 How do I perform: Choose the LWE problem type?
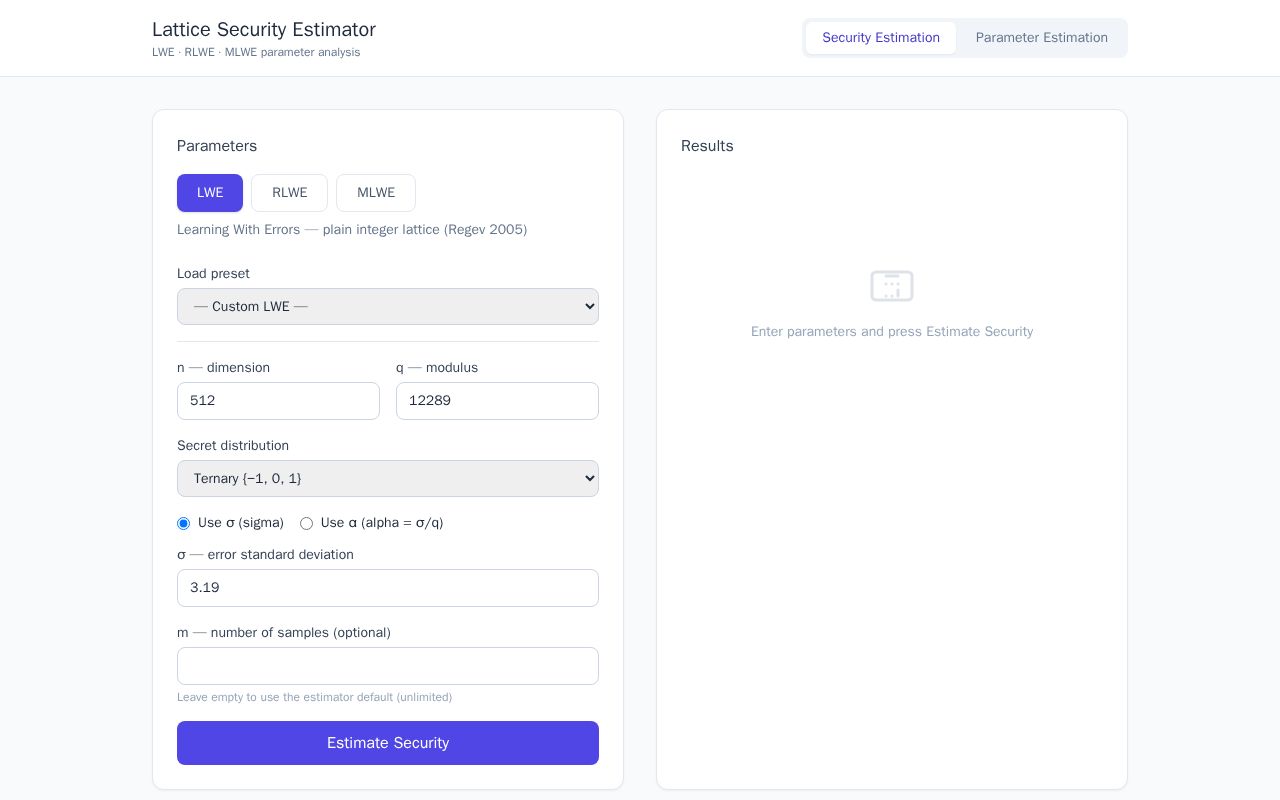click(x=210, y=193)
